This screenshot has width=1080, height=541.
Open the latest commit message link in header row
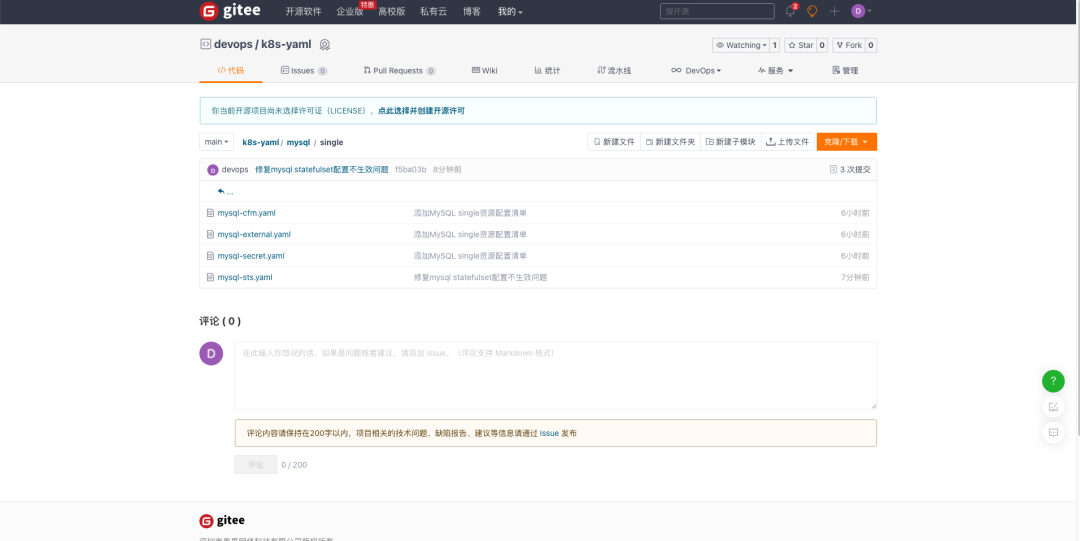[322, 170]
